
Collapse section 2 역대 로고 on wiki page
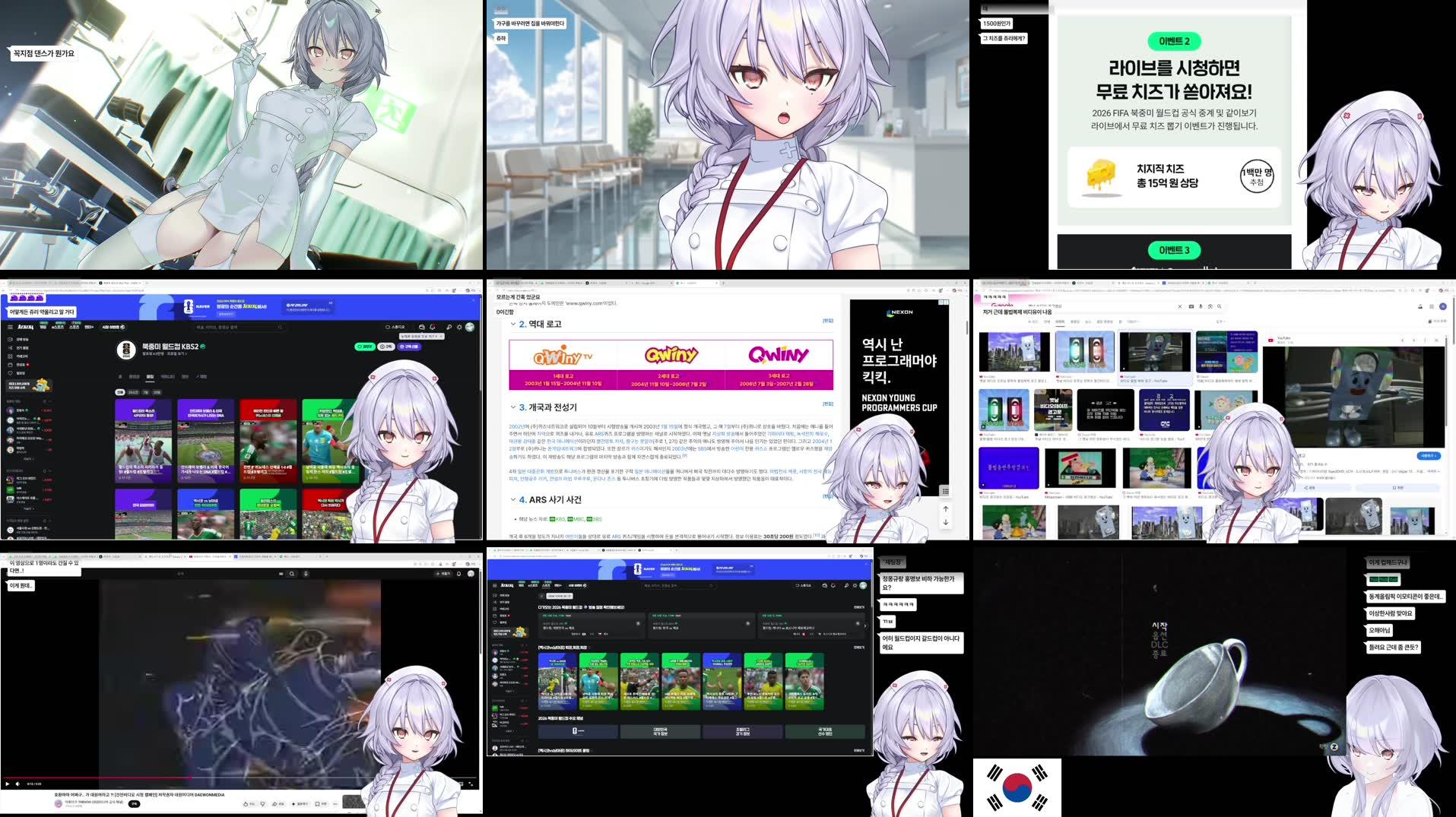coord(513,324)
